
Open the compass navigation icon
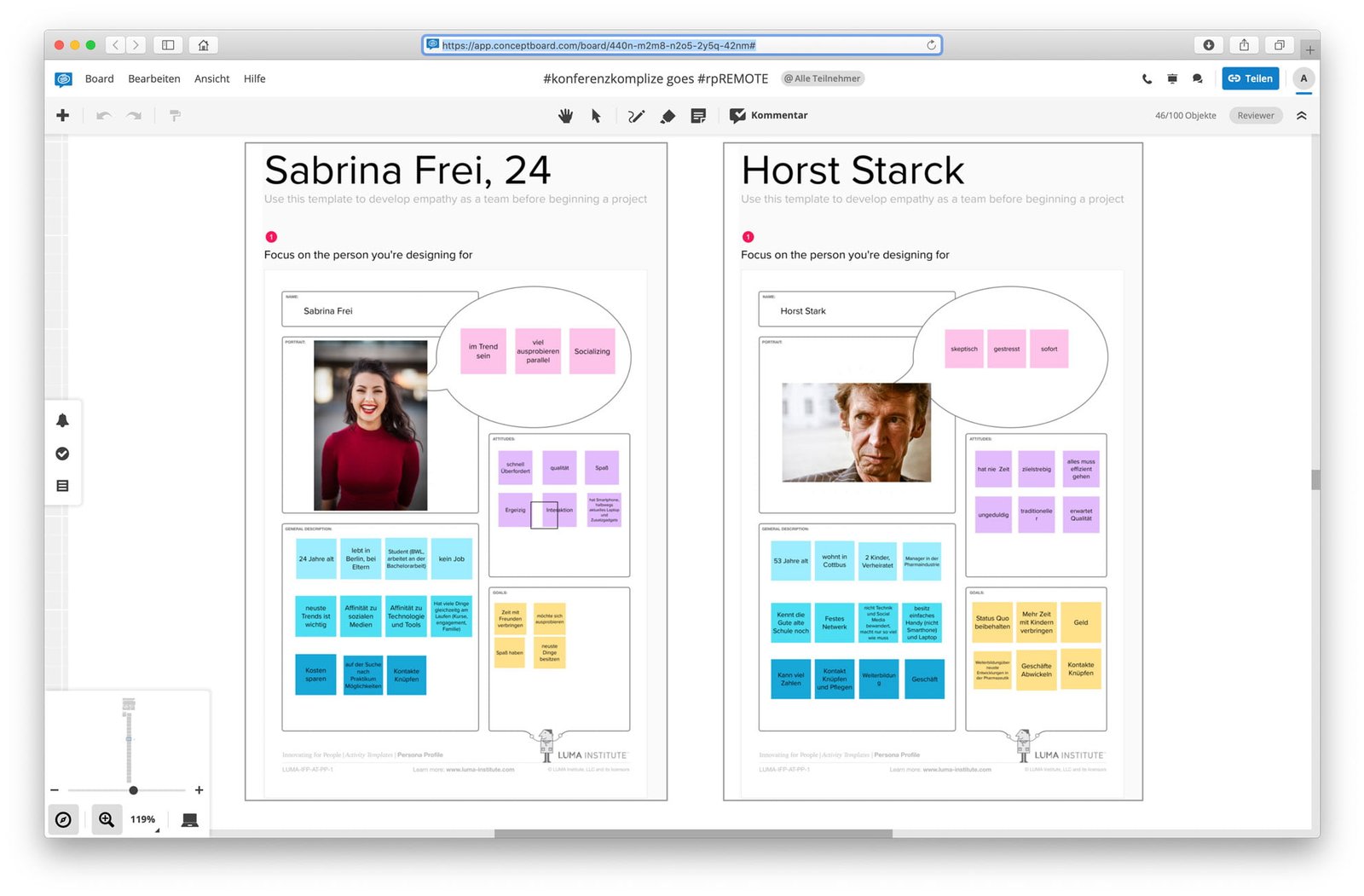click(x=64, y=819)
